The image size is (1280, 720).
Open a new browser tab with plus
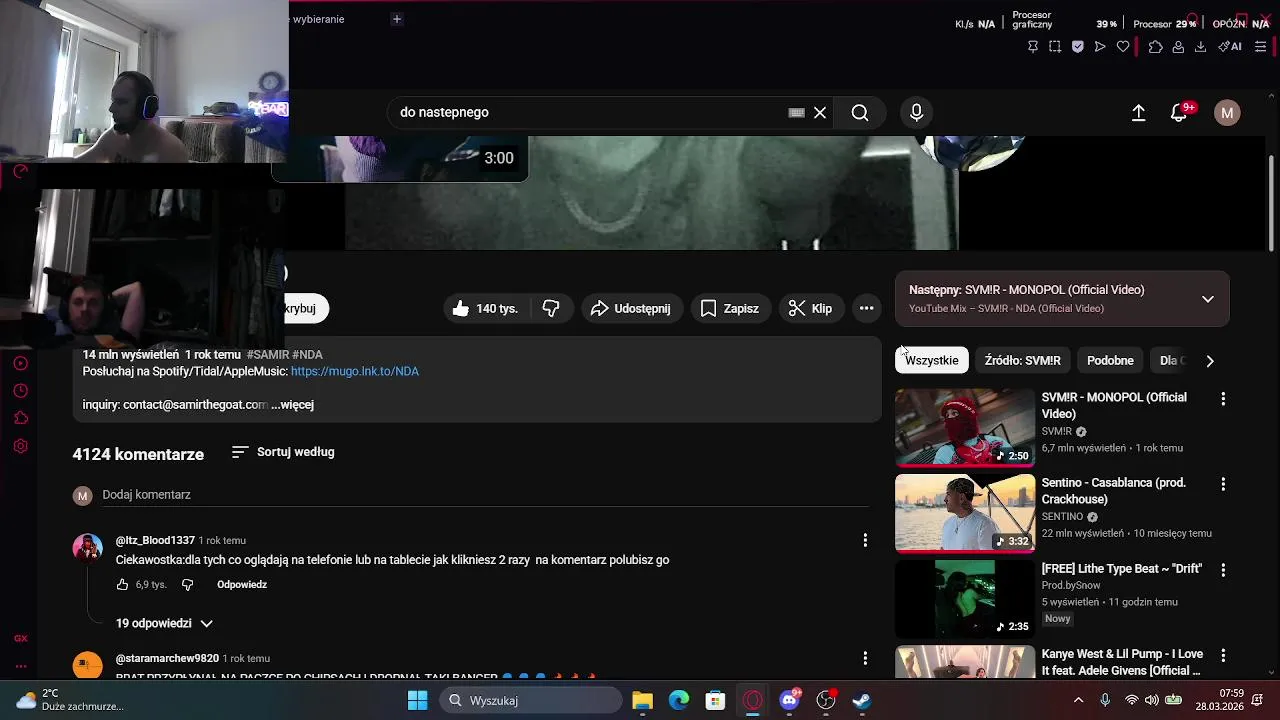click(x=397, y=19)
